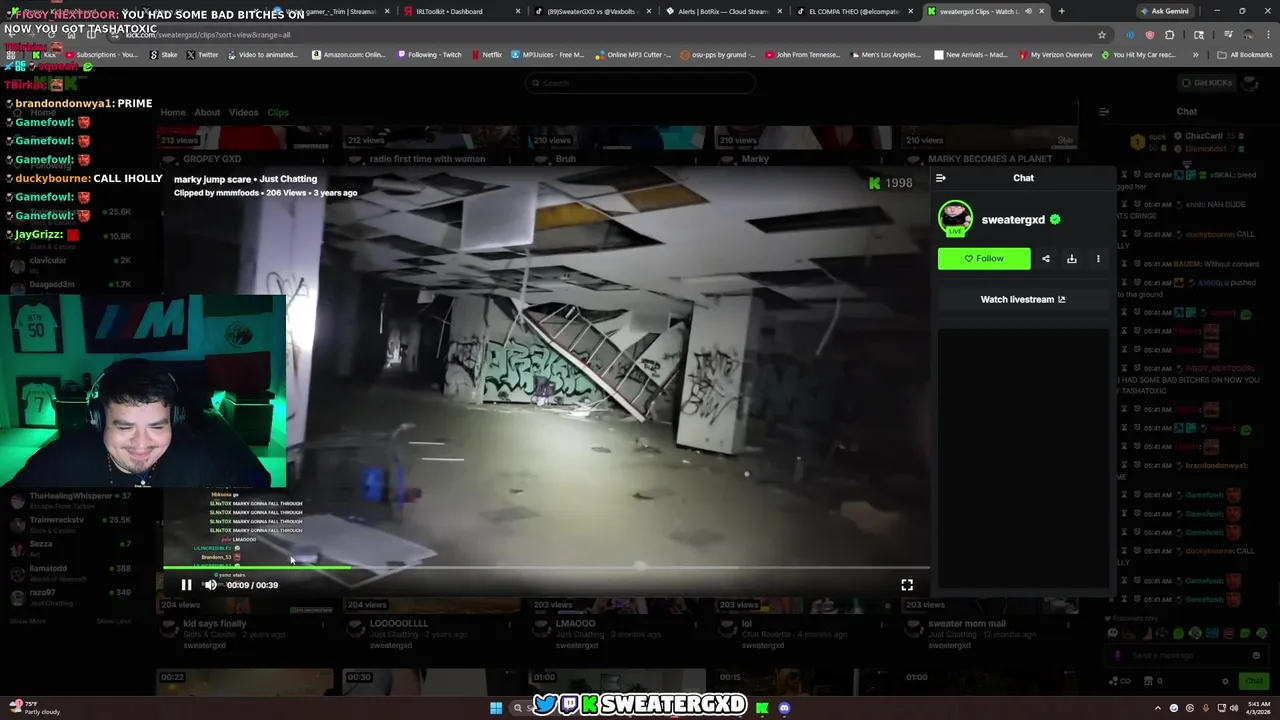The width and height of the screenshot is (1280, 720).
Task: Click Ask Gemini in the browser
Action: [x=1164, y=11]
